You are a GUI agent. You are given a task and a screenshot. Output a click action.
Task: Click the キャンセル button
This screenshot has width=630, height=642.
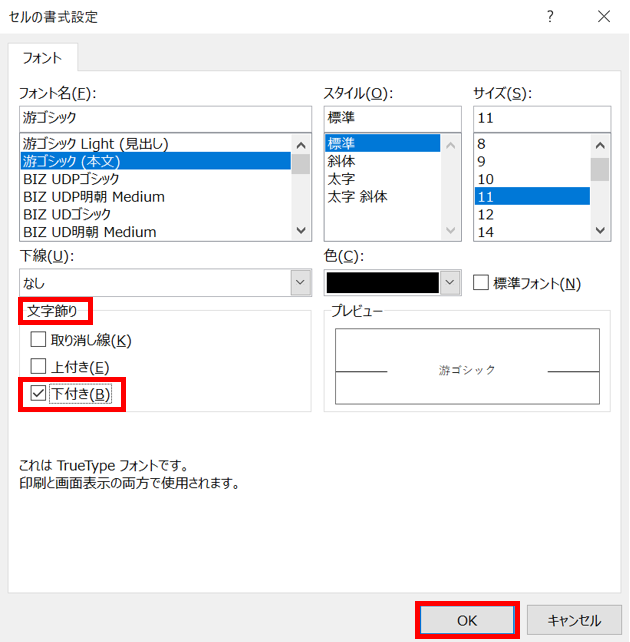point(574,620)
